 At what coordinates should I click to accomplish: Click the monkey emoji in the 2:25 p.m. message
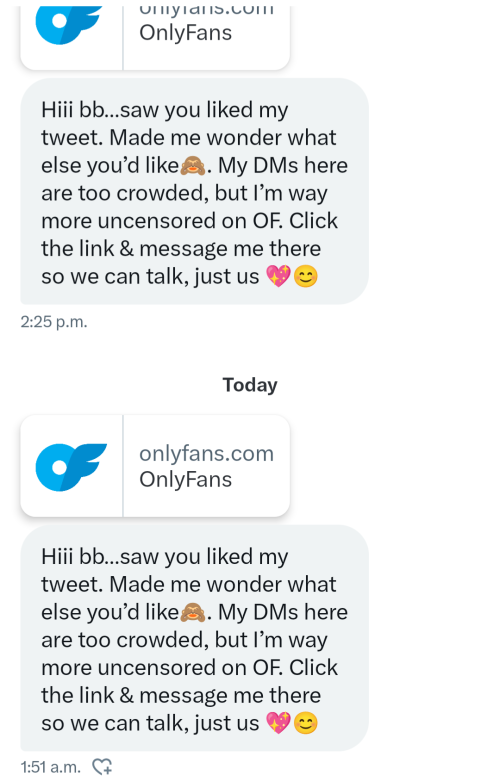(193, 165)
